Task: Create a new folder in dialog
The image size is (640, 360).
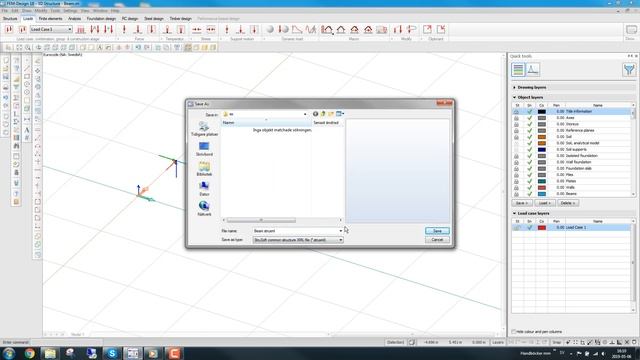Action: (x=331, y=114)
